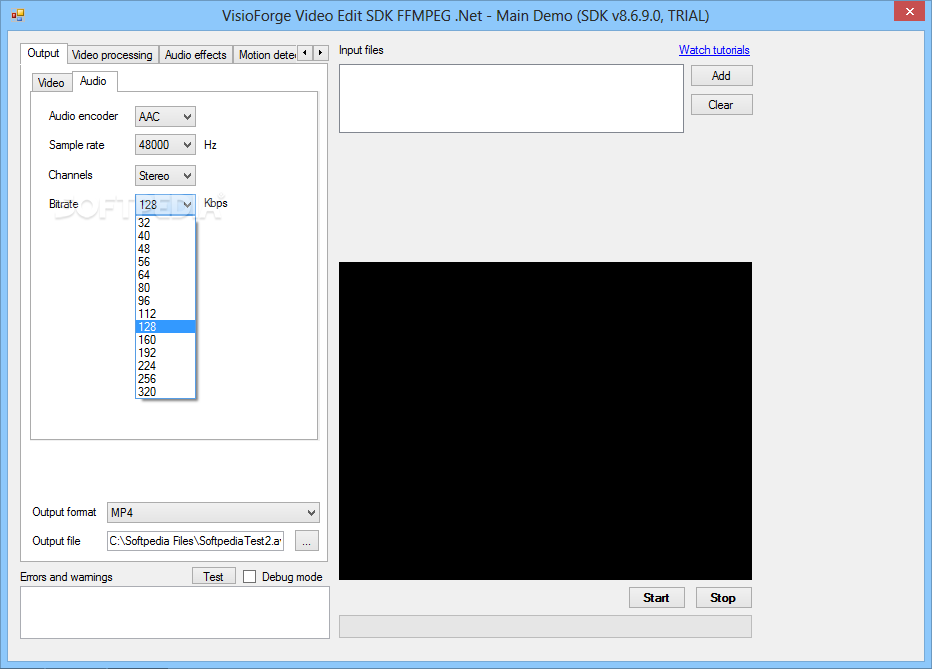Click the progress bar below Start

[x=545, y=627]
